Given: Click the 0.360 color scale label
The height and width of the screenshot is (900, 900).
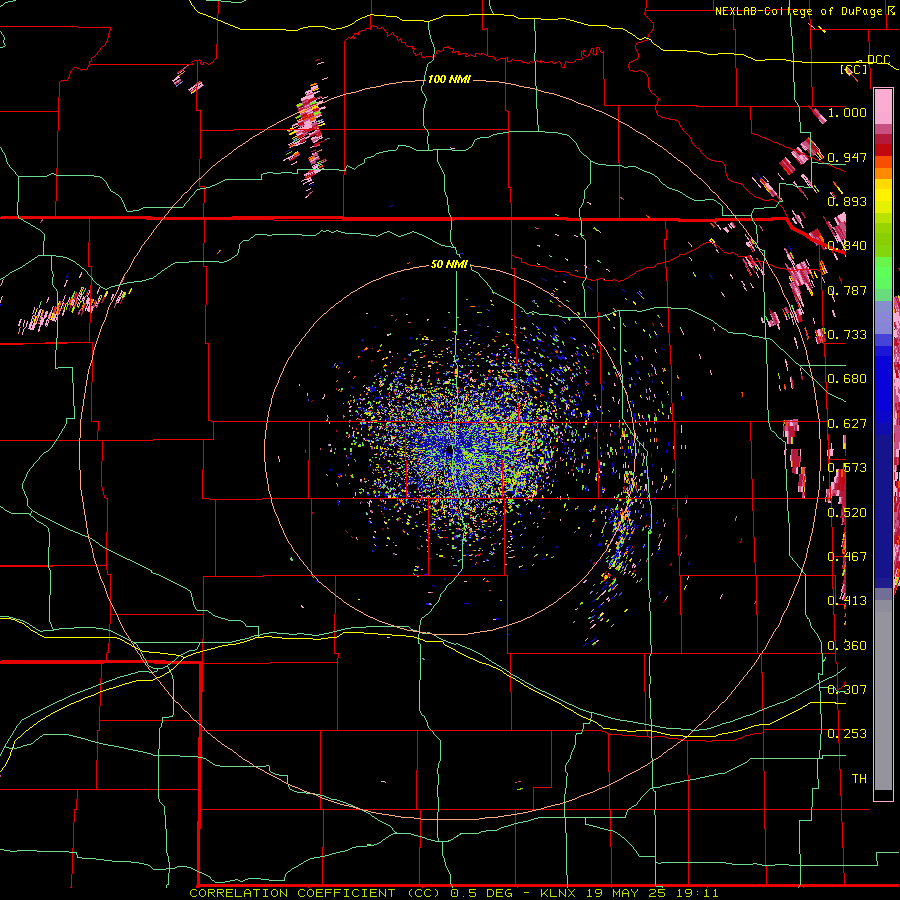Looking at the screenshot, I should (x=847, y=646).
